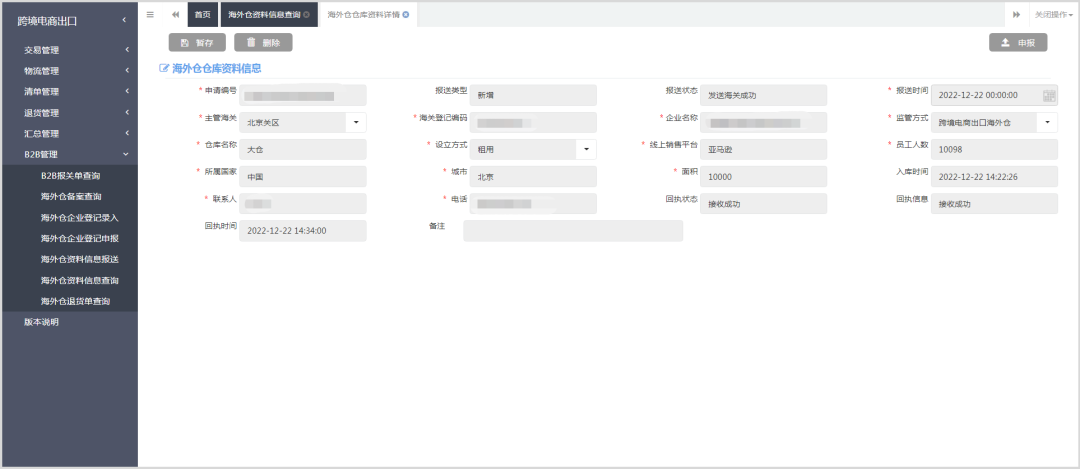Screen dimensions: 1080x469
Task: Click the 申报 submit button
Action: 1018,43
